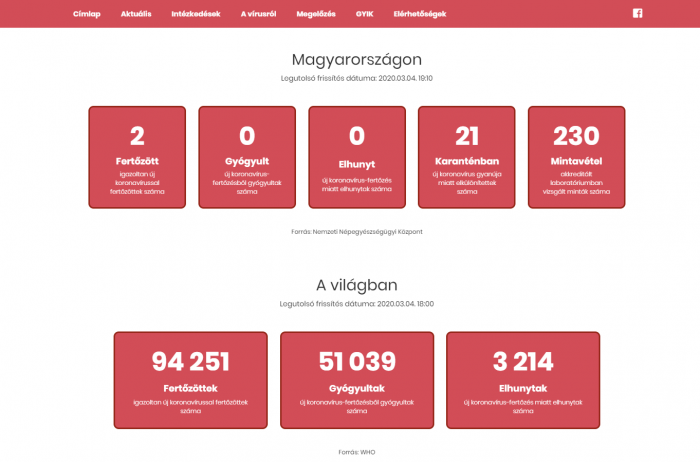
Task: Open the Karanténban card showing 21
Action: [x=467, y=157]
